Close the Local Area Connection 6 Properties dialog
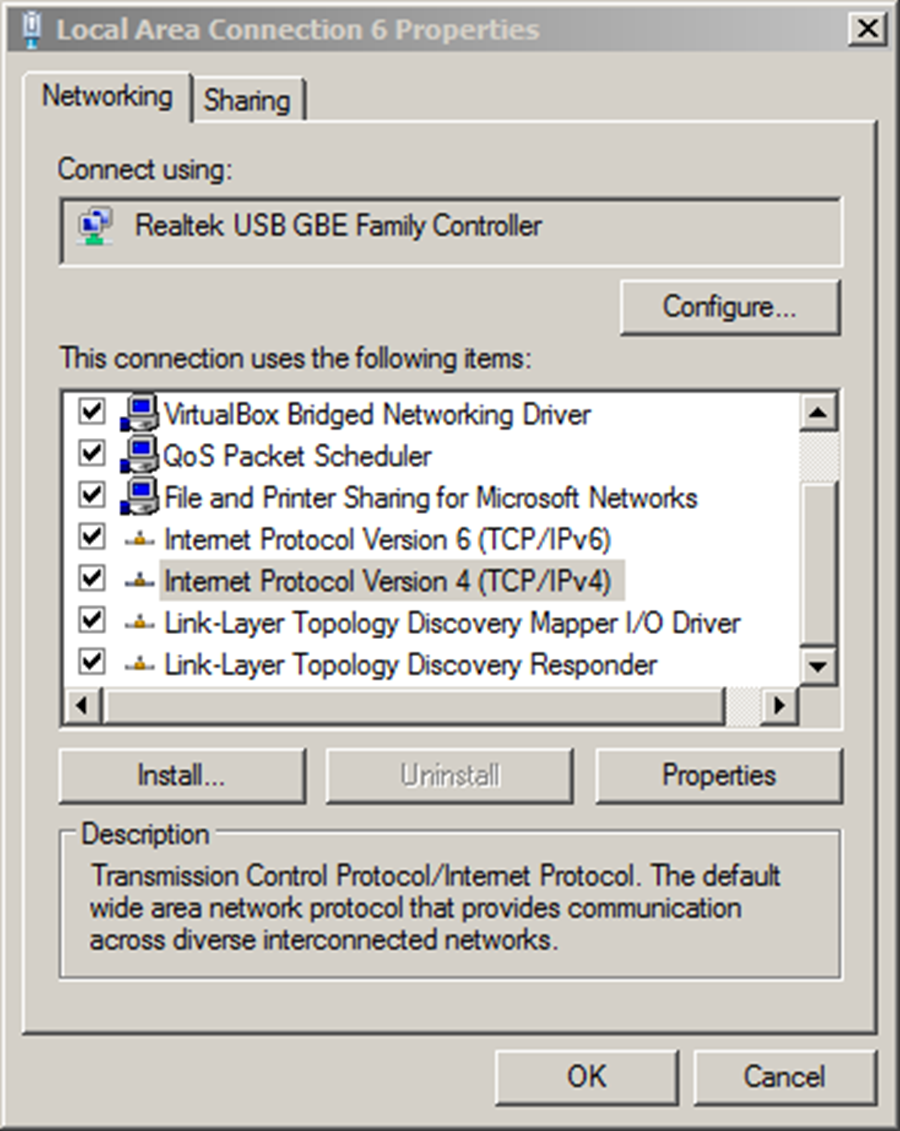The image size is (900, 1131). click(x=864, y=30)
